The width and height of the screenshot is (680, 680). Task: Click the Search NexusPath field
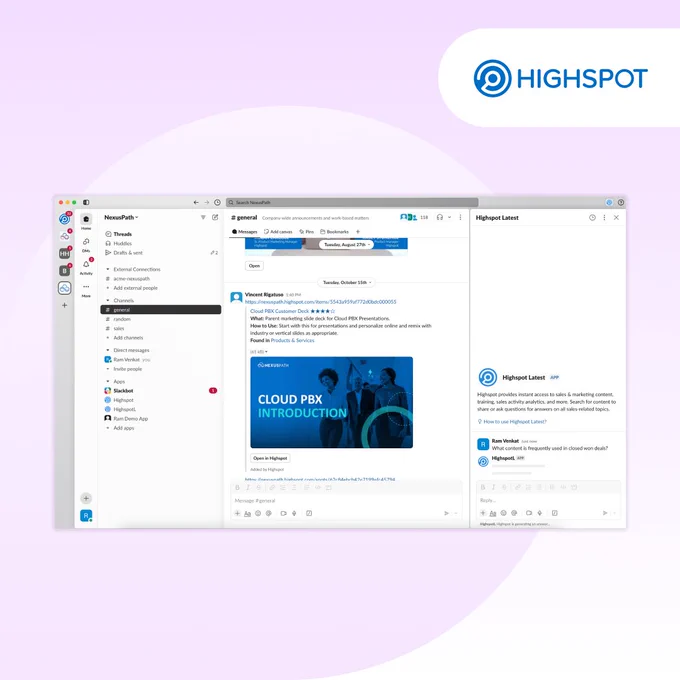pos(352,203)
